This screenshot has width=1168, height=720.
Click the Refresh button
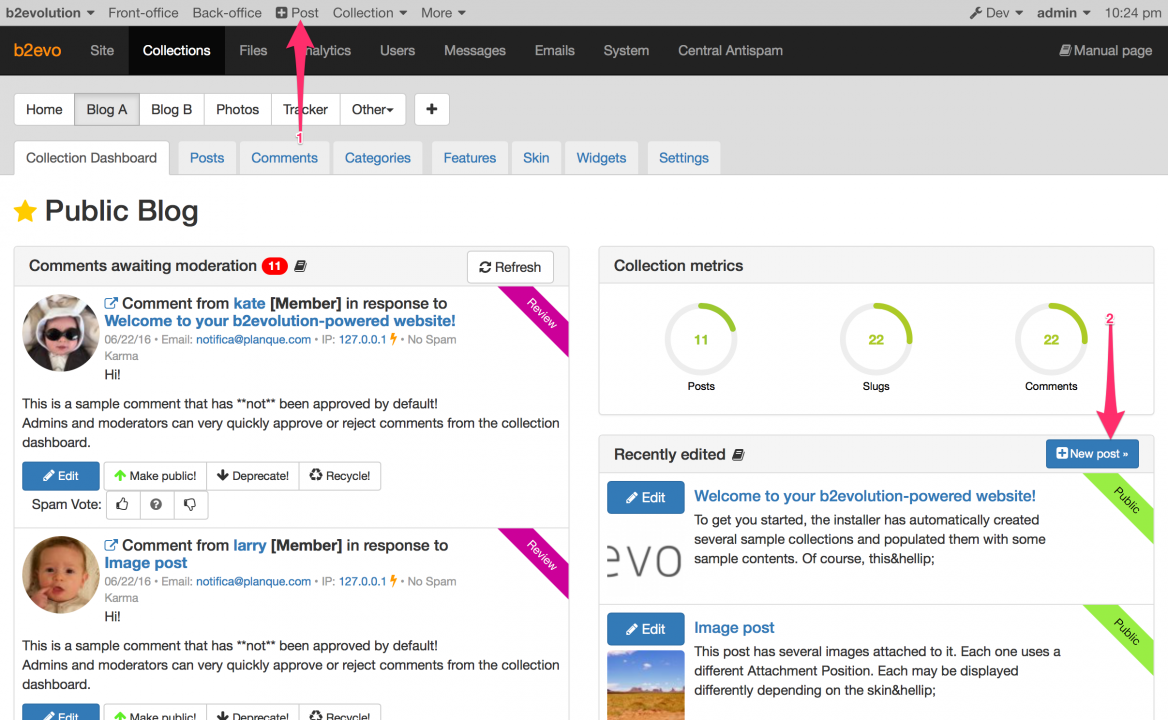click(x=510, y=267)
